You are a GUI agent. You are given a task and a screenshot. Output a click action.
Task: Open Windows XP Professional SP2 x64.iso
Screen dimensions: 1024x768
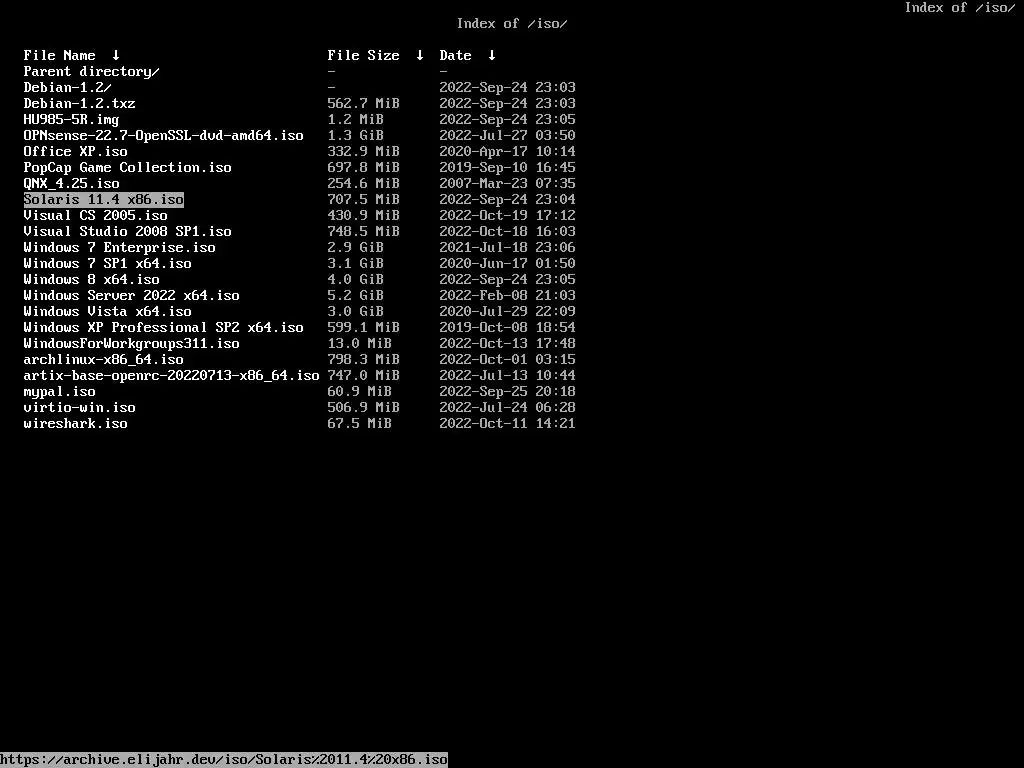tap(163, 327)
